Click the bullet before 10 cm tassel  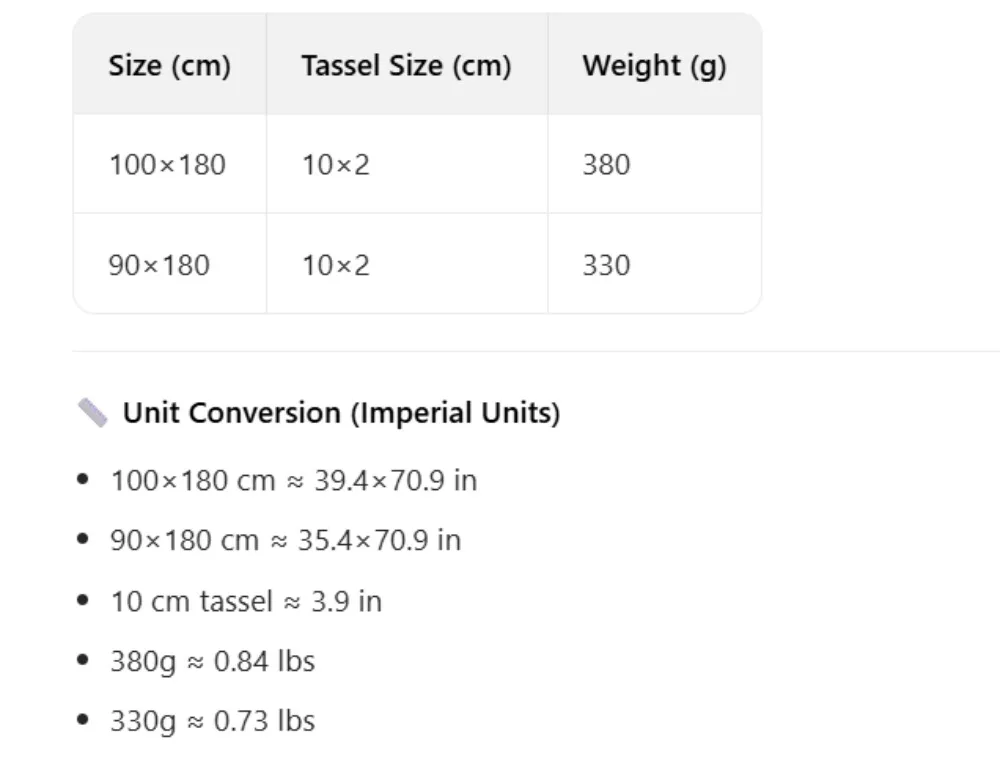[x=82, y=600]
